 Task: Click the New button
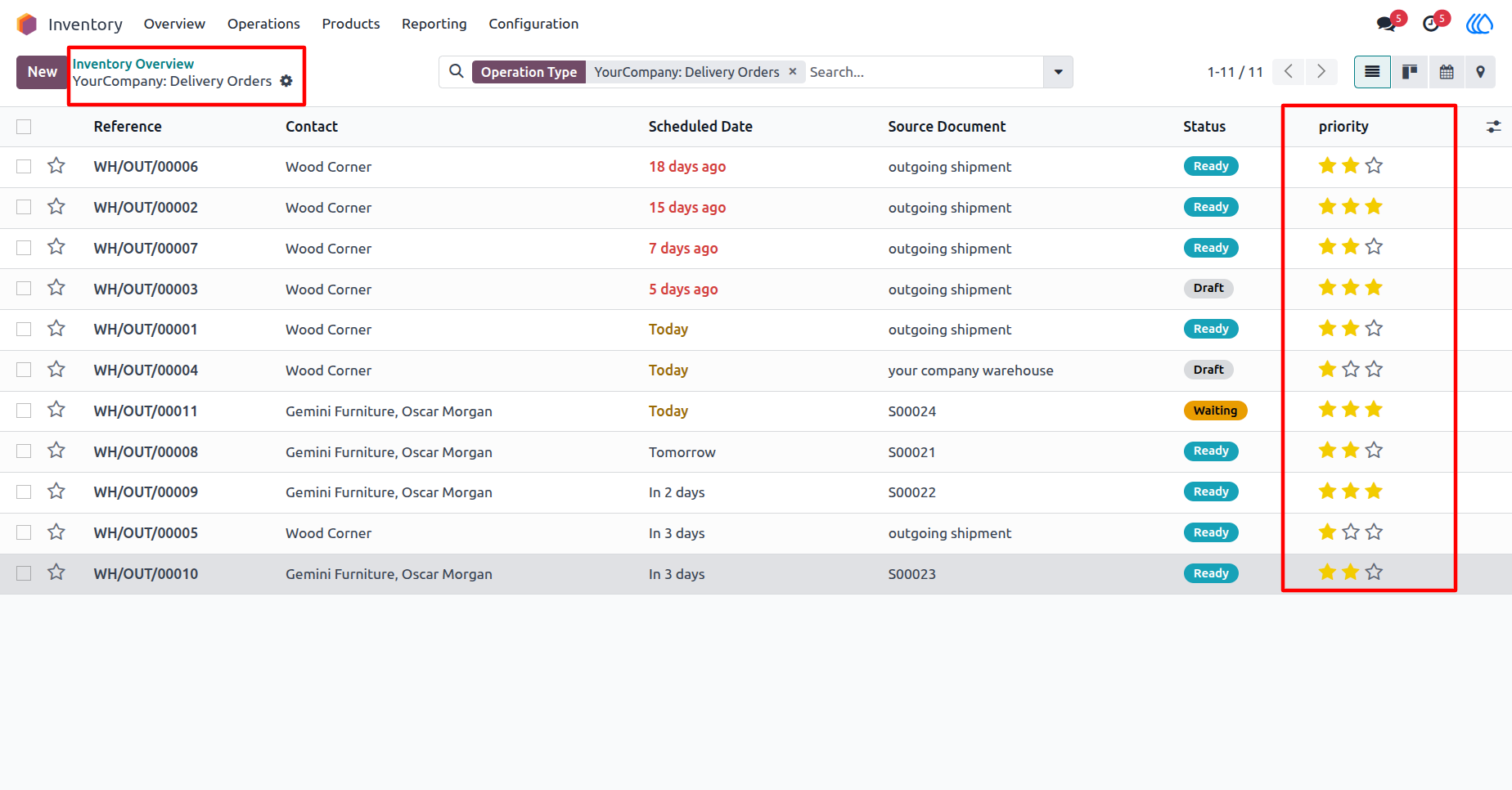pos(42,72)
